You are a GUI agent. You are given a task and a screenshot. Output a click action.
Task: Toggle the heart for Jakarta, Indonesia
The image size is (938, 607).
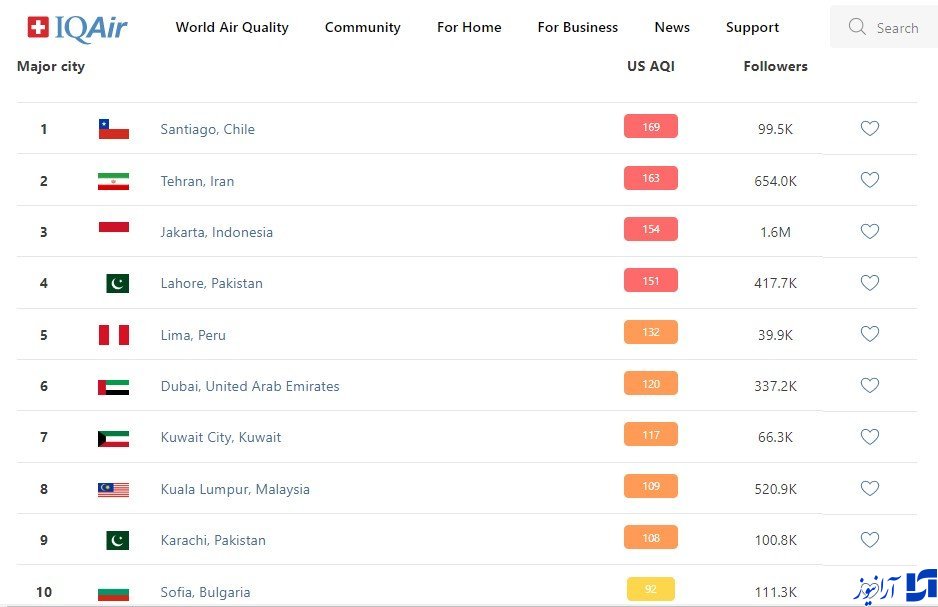pos(870,231)
